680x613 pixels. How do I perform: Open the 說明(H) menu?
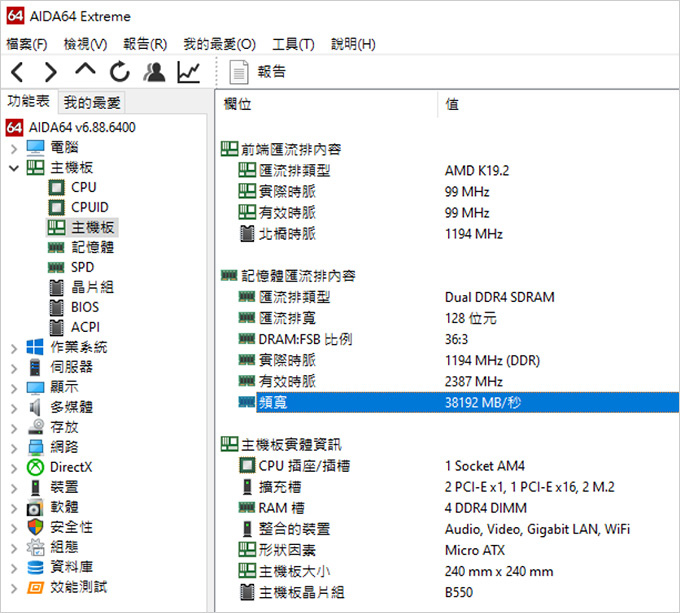click(x=353, y=44)
